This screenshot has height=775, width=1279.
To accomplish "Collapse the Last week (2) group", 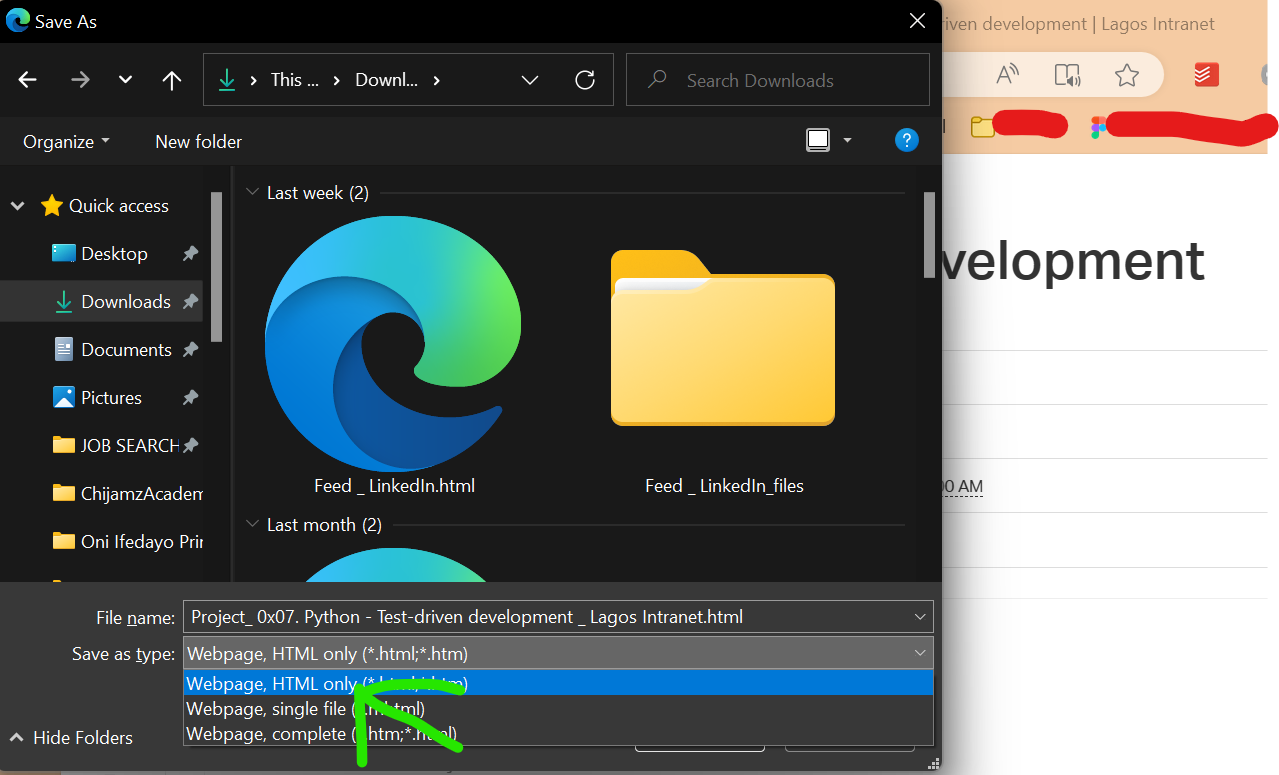I will coord(251,193).
